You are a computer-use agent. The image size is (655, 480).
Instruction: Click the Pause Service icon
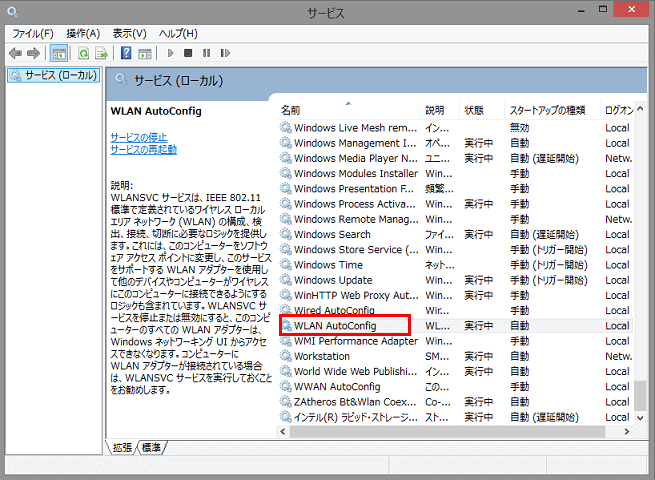206,53
